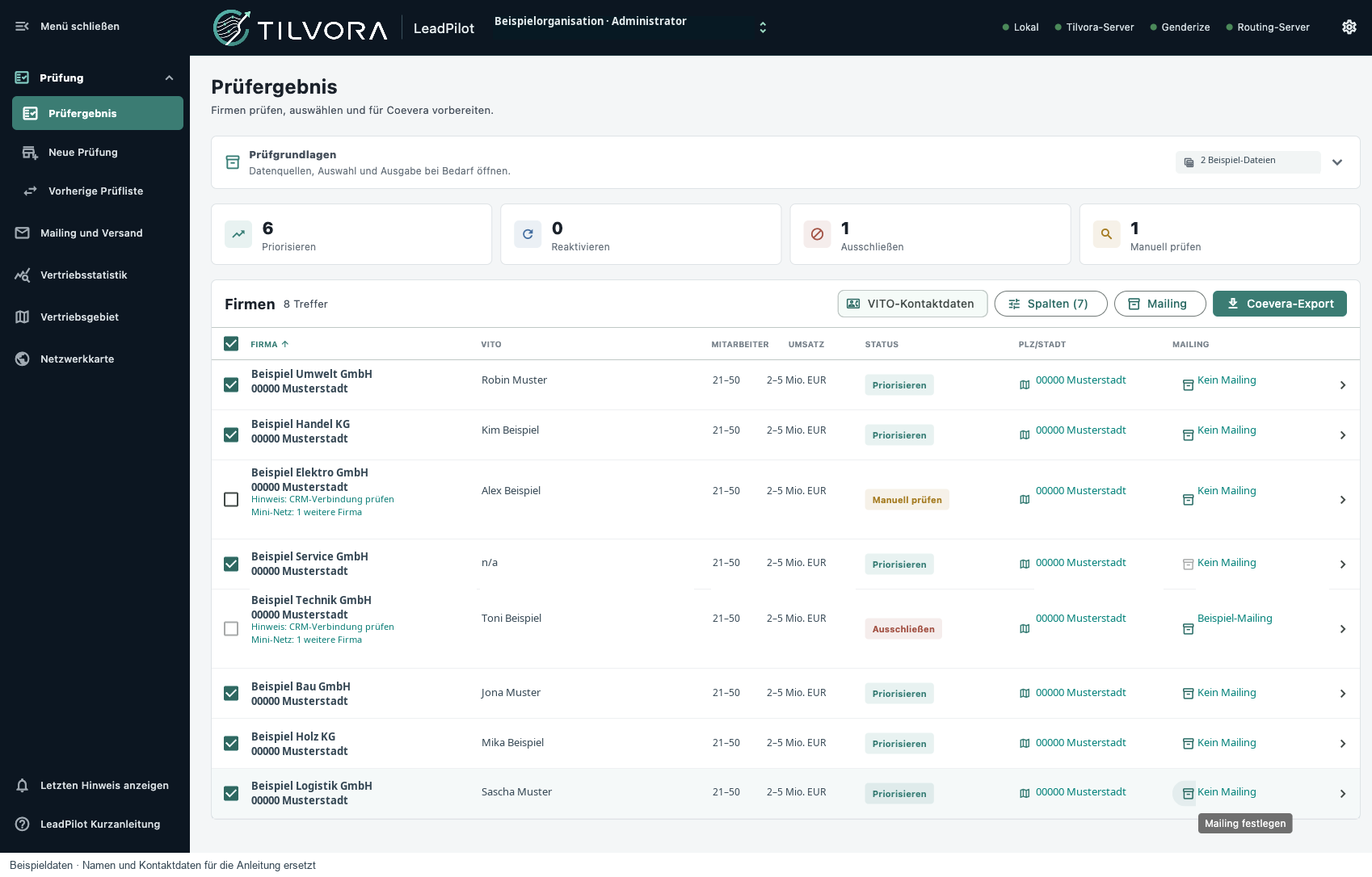The image size is (1372, 877).
Task: Open the Beispielorganisation organisation switcher
Action: pos(630,27)
